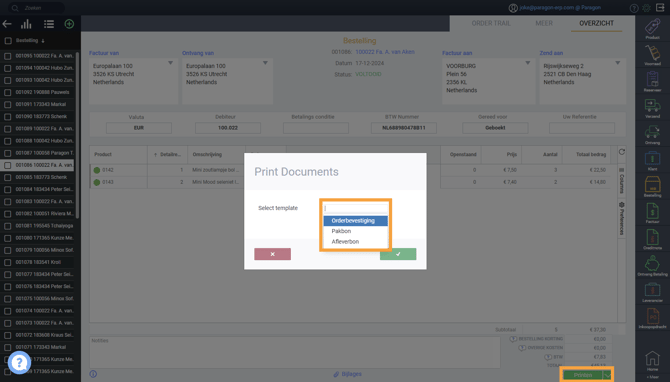The width and height of the screenshot is (670, 382).
Task: Check order 001092 Pauwels checkbox
Action: point(8,92)
